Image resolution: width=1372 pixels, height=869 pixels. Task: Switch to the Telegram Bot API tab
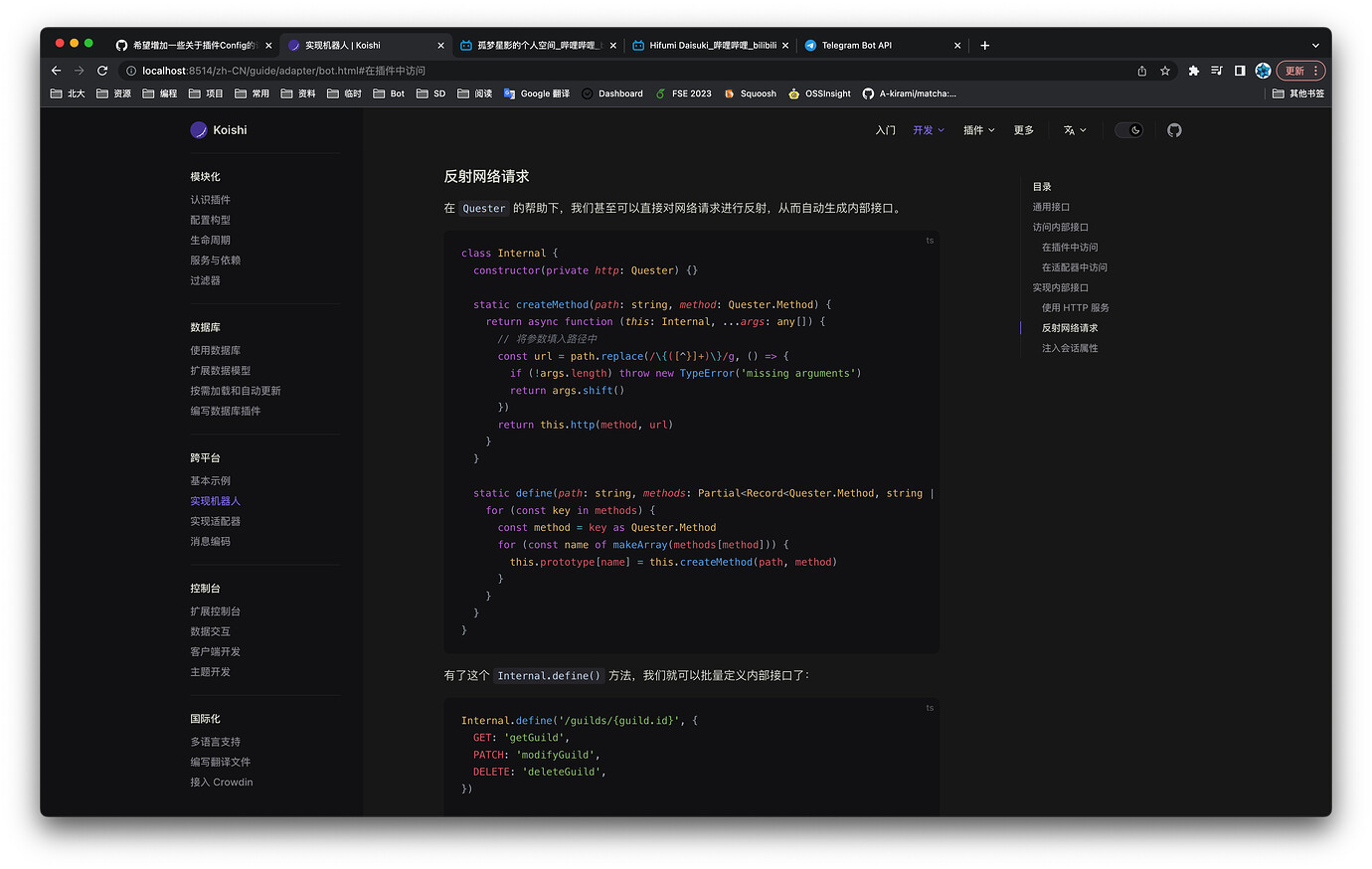click(x=856, y=45)
